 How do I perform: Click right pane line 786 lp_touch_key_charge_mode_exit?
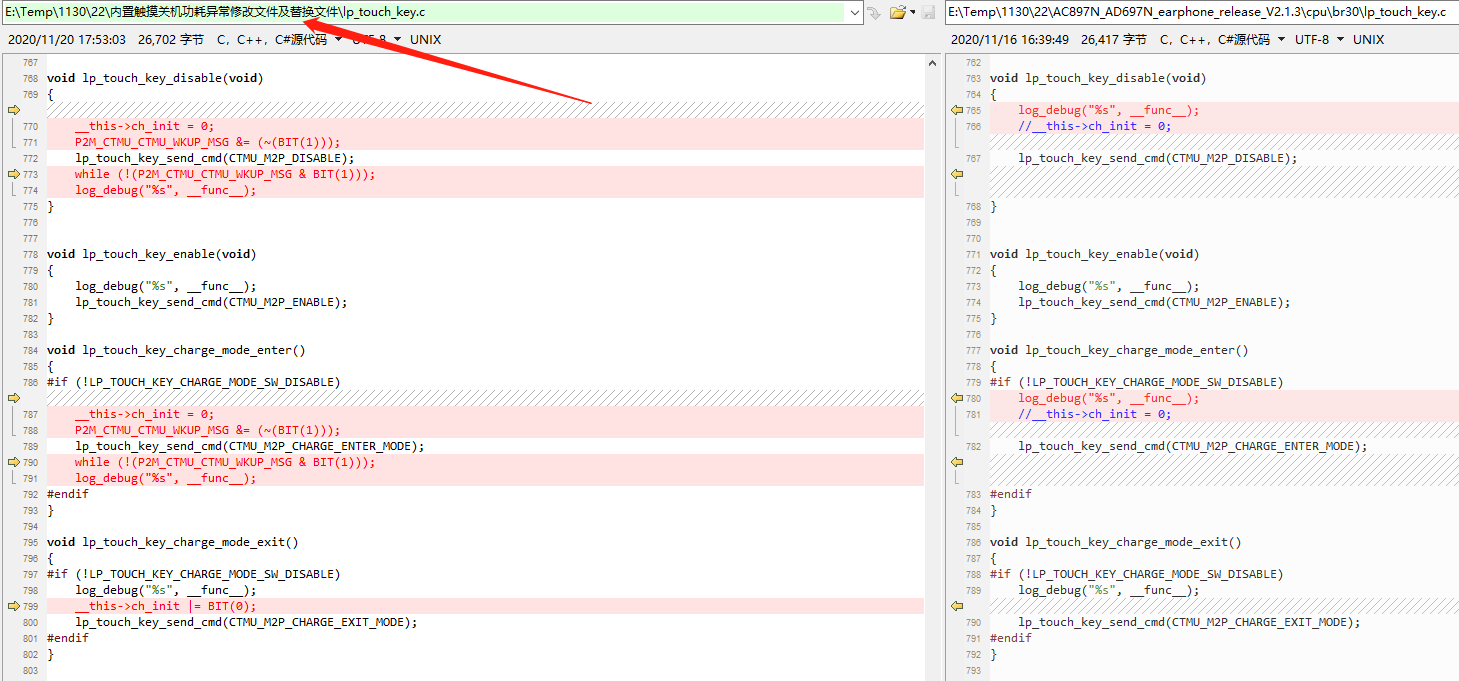1116,542
